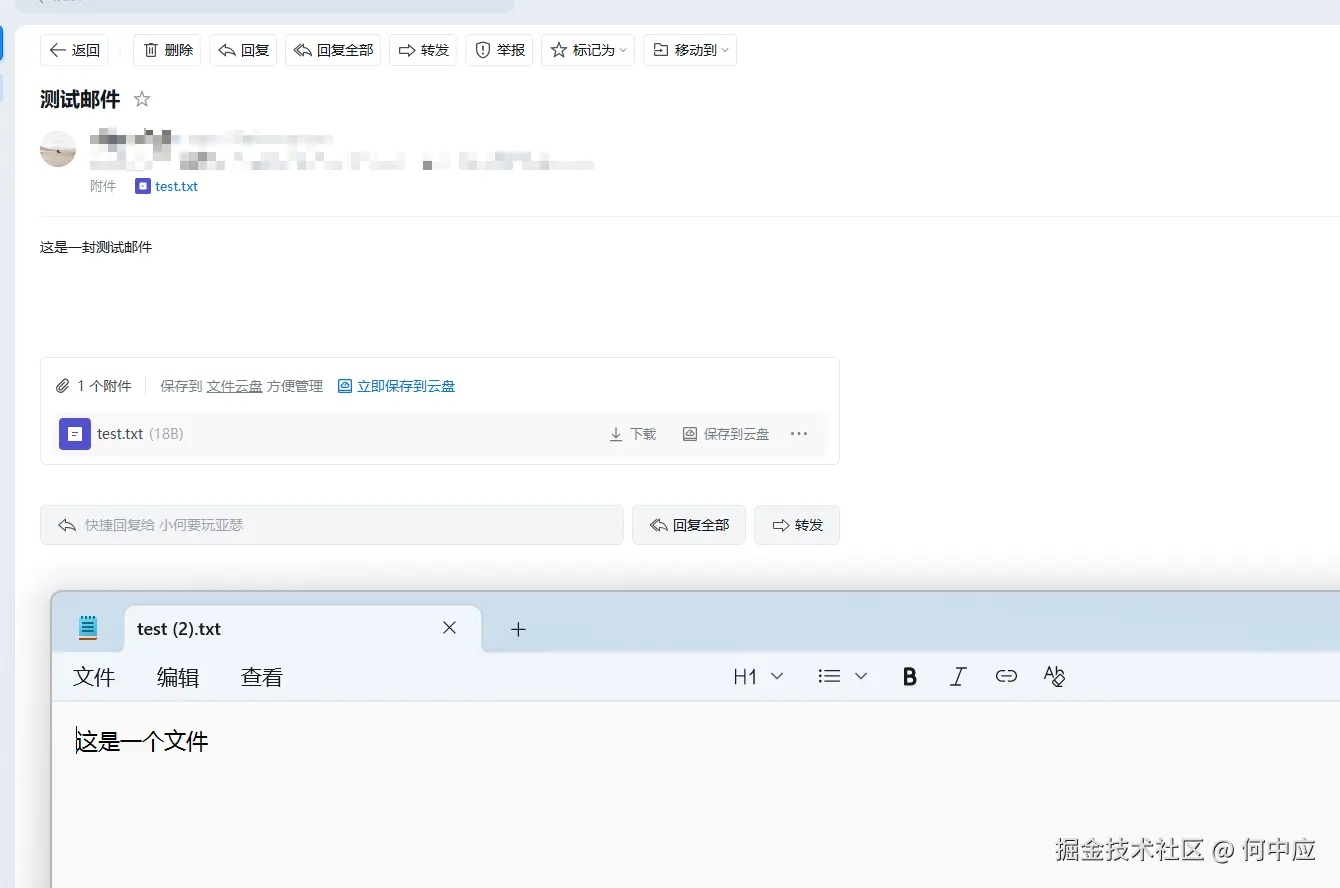Star the 测试邮件 email subject
This screenshot has width=1340, height=888.
pyautogui.click(x=141, y=99)
